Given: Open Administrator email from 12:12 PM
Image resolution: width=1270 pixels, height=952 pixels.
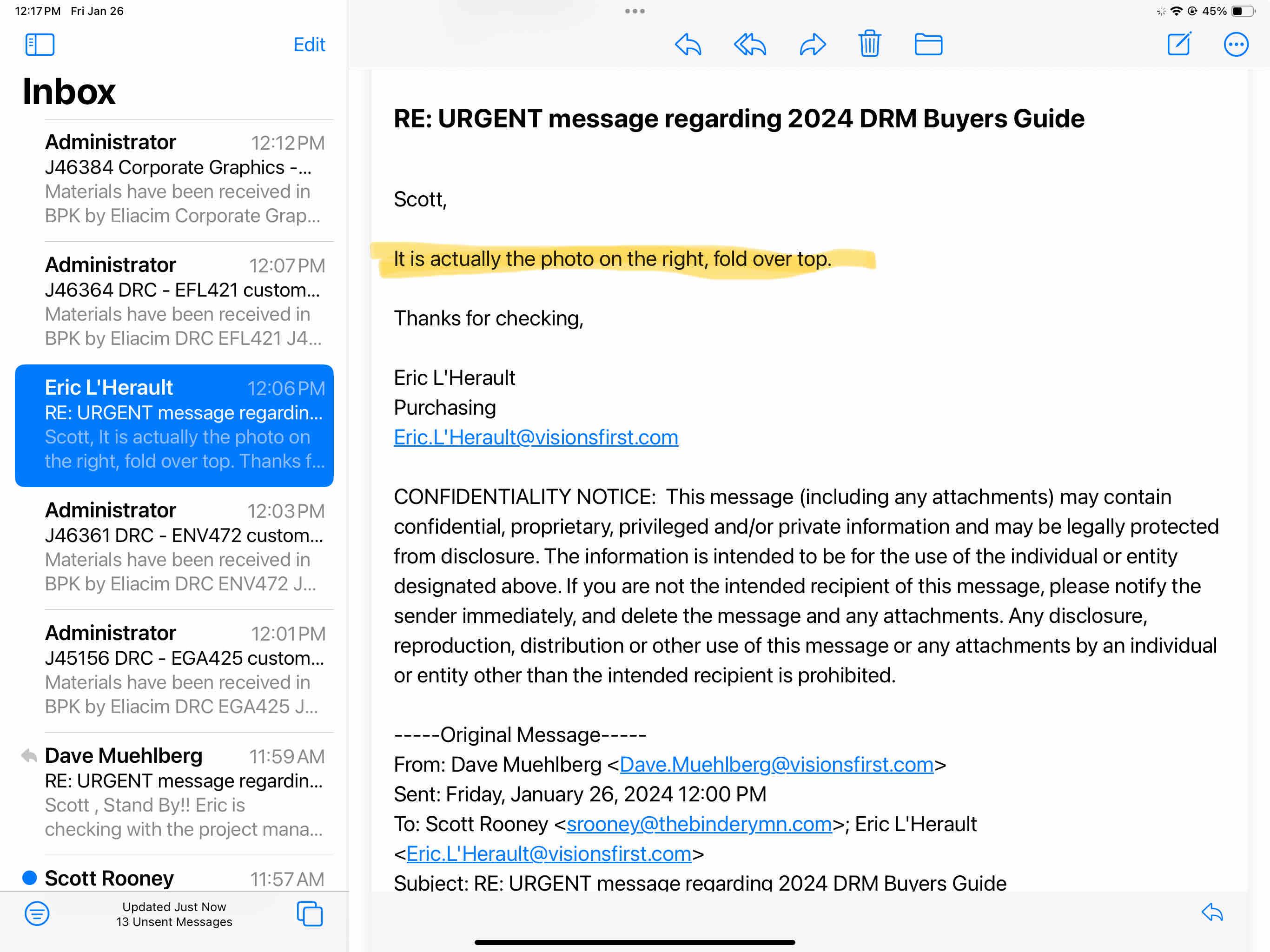Looking at the screenshot, I should (184, 178).
